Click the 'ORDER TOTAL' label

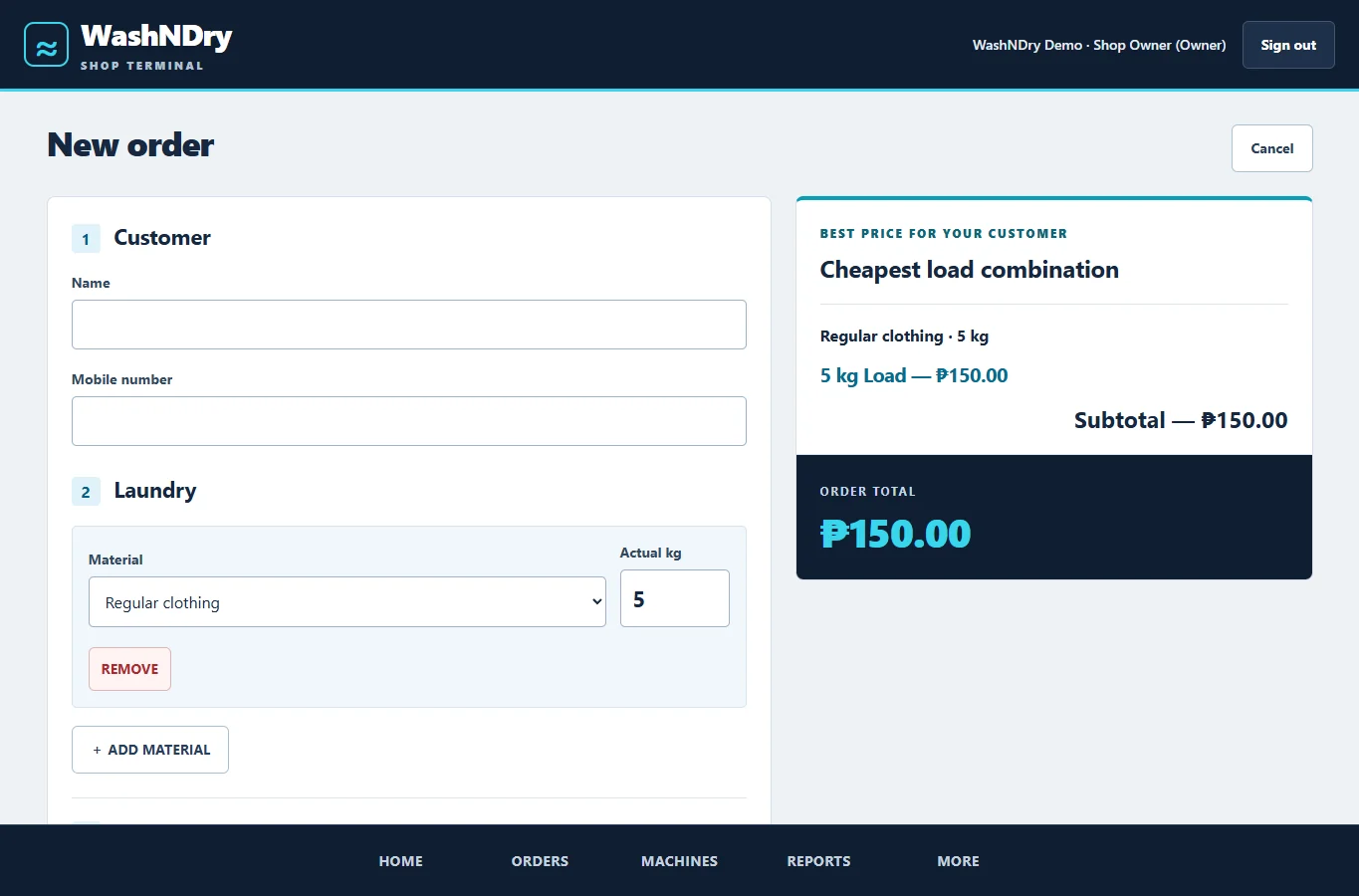click(867, 492)
